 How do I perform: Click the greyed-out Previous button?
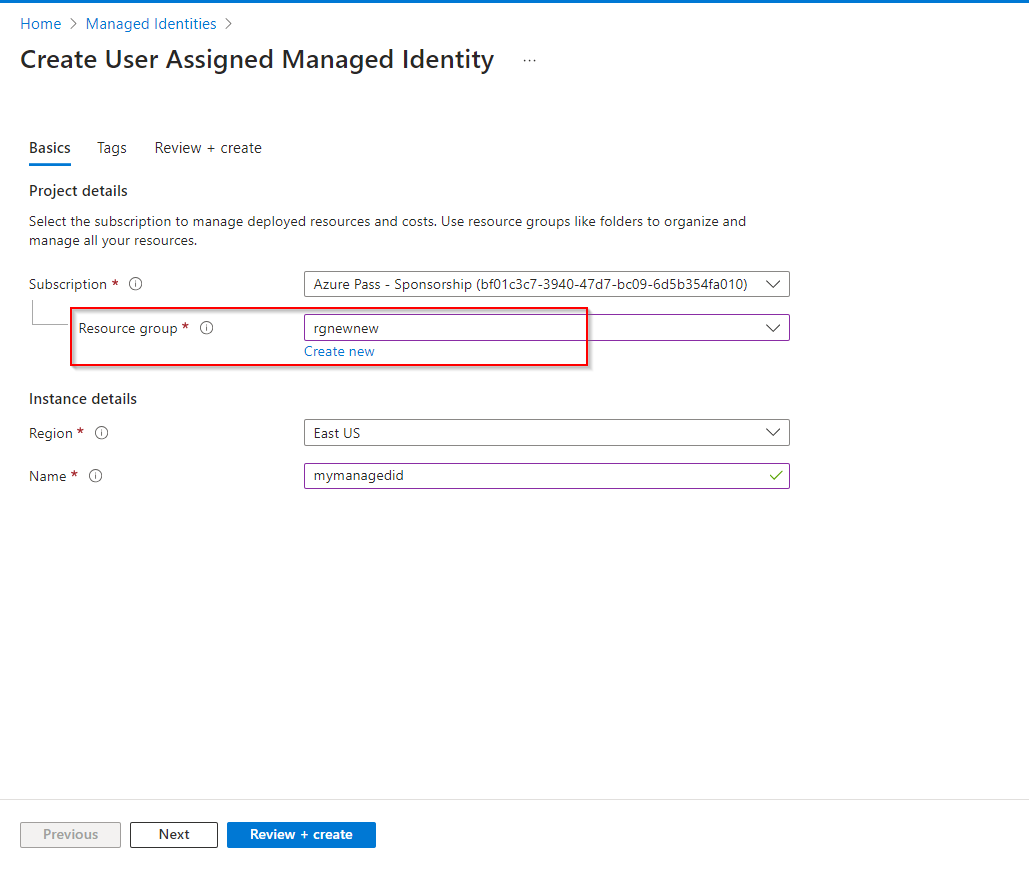click(70, 835)
